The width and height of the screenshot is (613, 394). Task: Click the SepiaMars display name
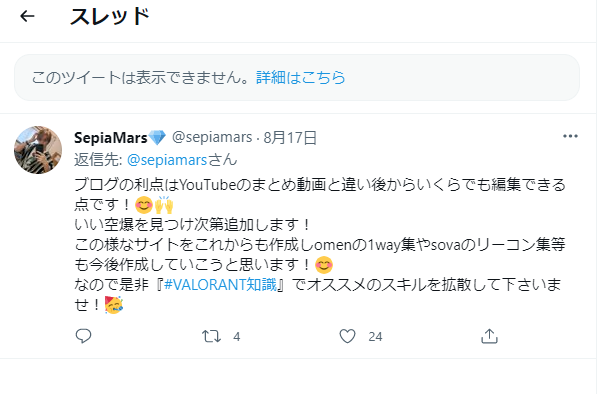[x=111, y=138]
